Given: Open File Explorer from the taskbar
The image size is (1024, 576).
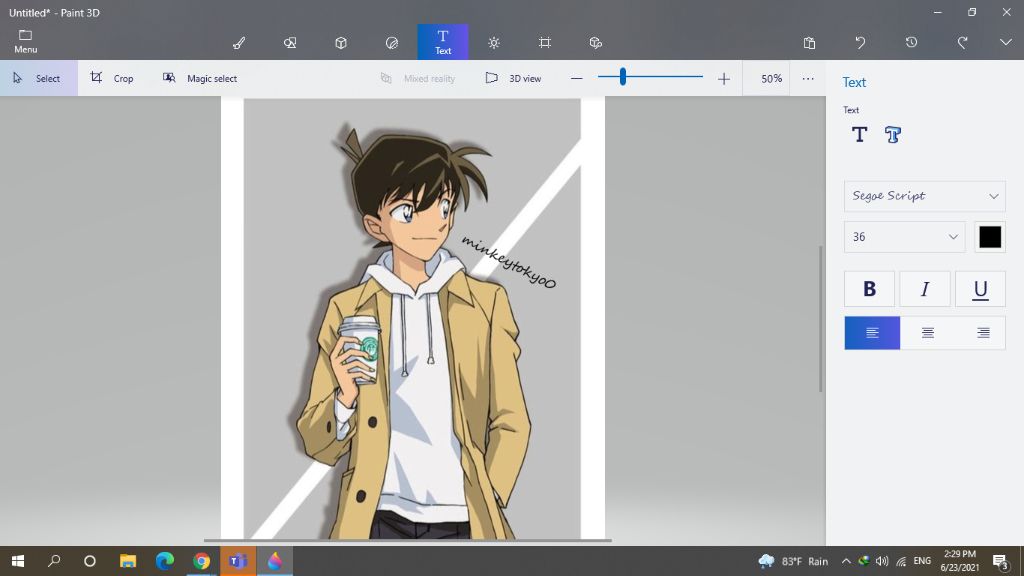Looking at the screenshot, I should pos(127,561).
